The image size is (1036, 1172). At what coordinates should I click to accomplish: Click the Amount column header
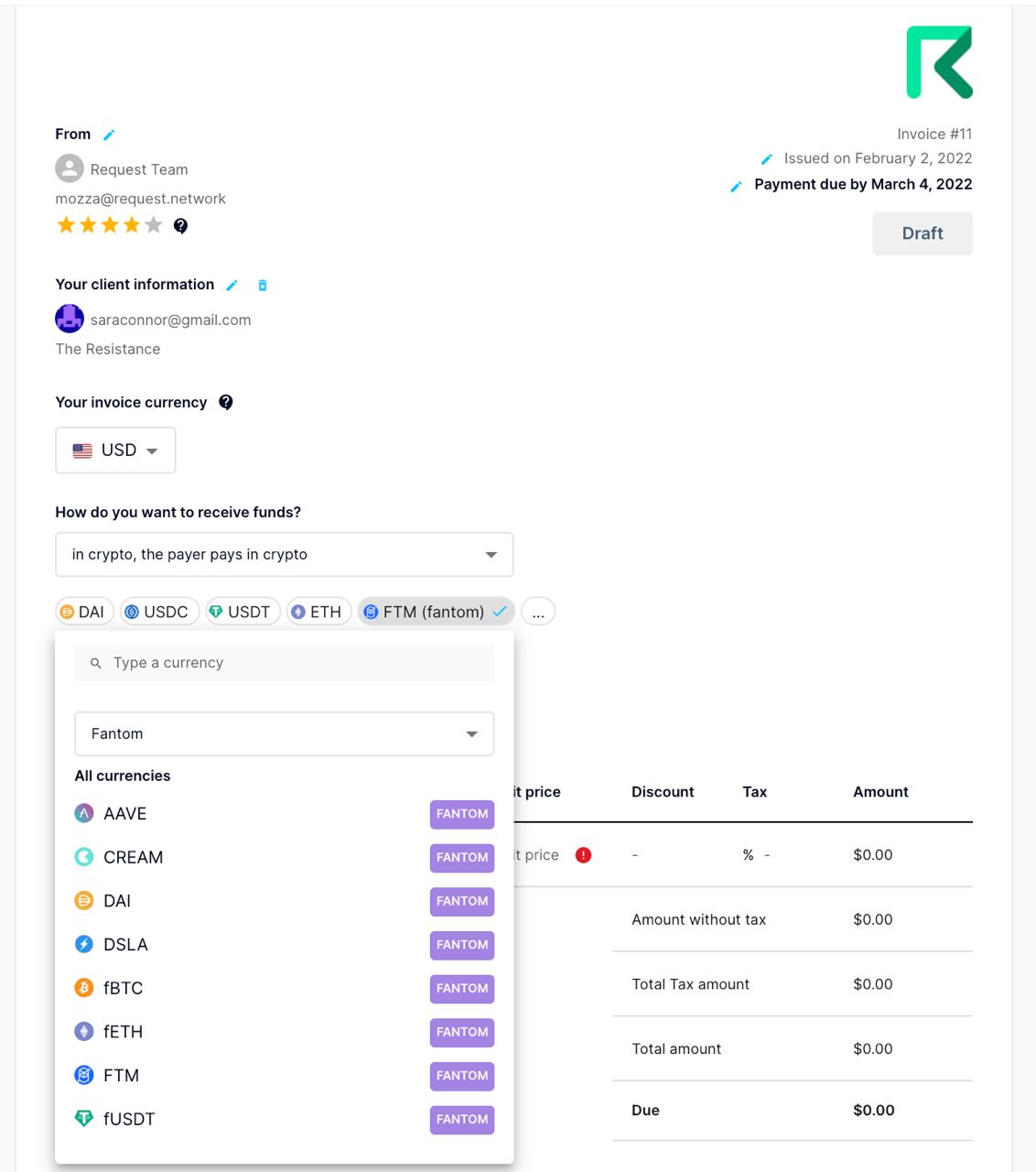(880, 792)
